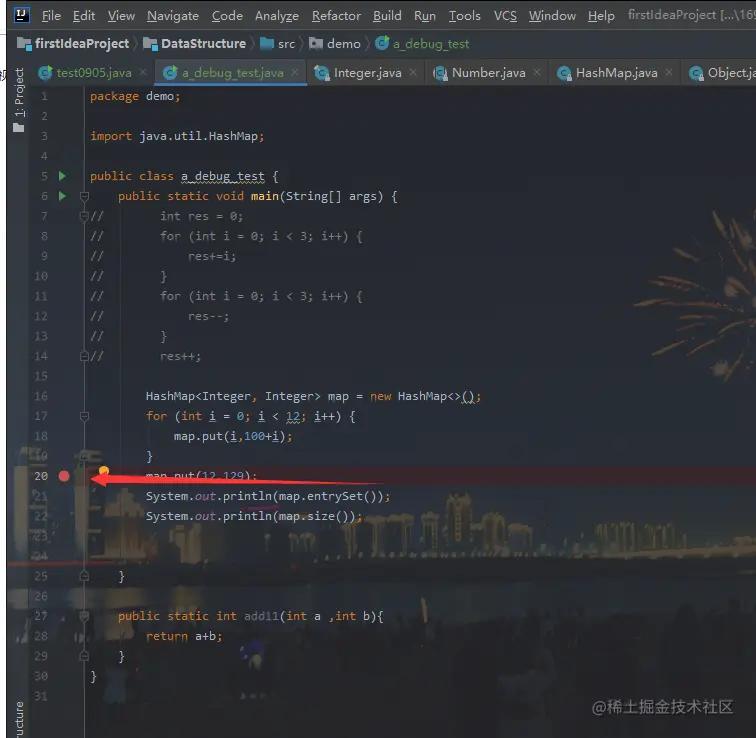Screen dimensions: 756x738
Task: Collapse the for loop fold on line 17
Action: pyautogui.click(x=84, y=416)
